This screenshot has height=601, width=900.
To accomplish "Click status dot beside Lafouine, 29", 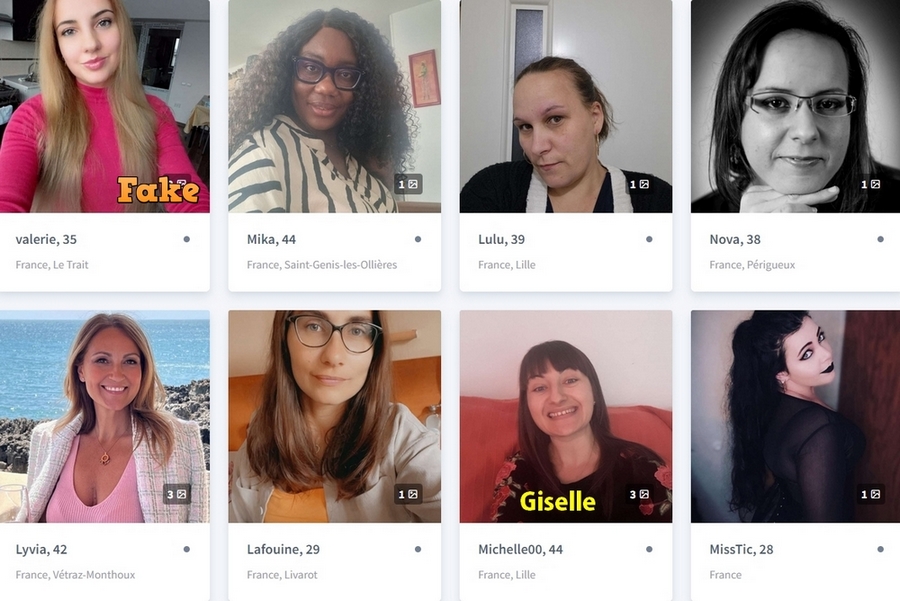I will [418, 549].
